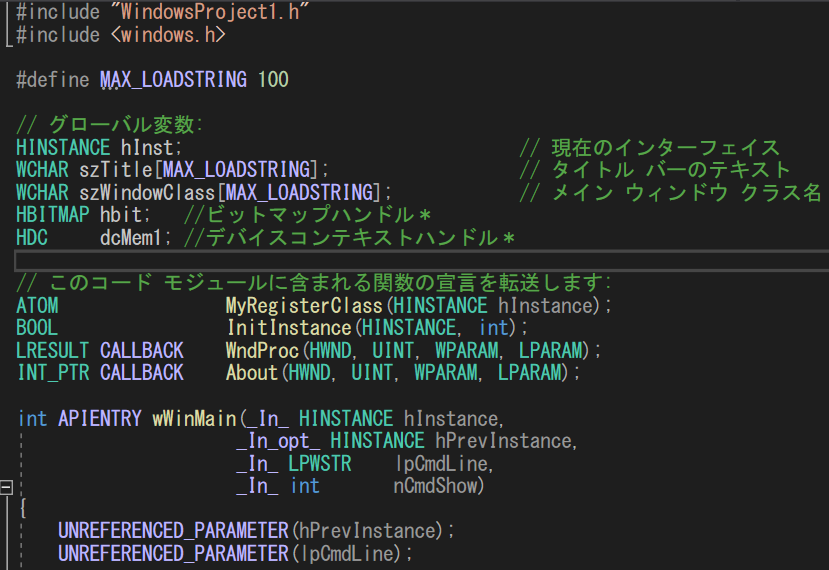Click UNREFERENCED_PARAMETER on the lpCmdLine line
829x570 pixels.
(x=173, y=554)
